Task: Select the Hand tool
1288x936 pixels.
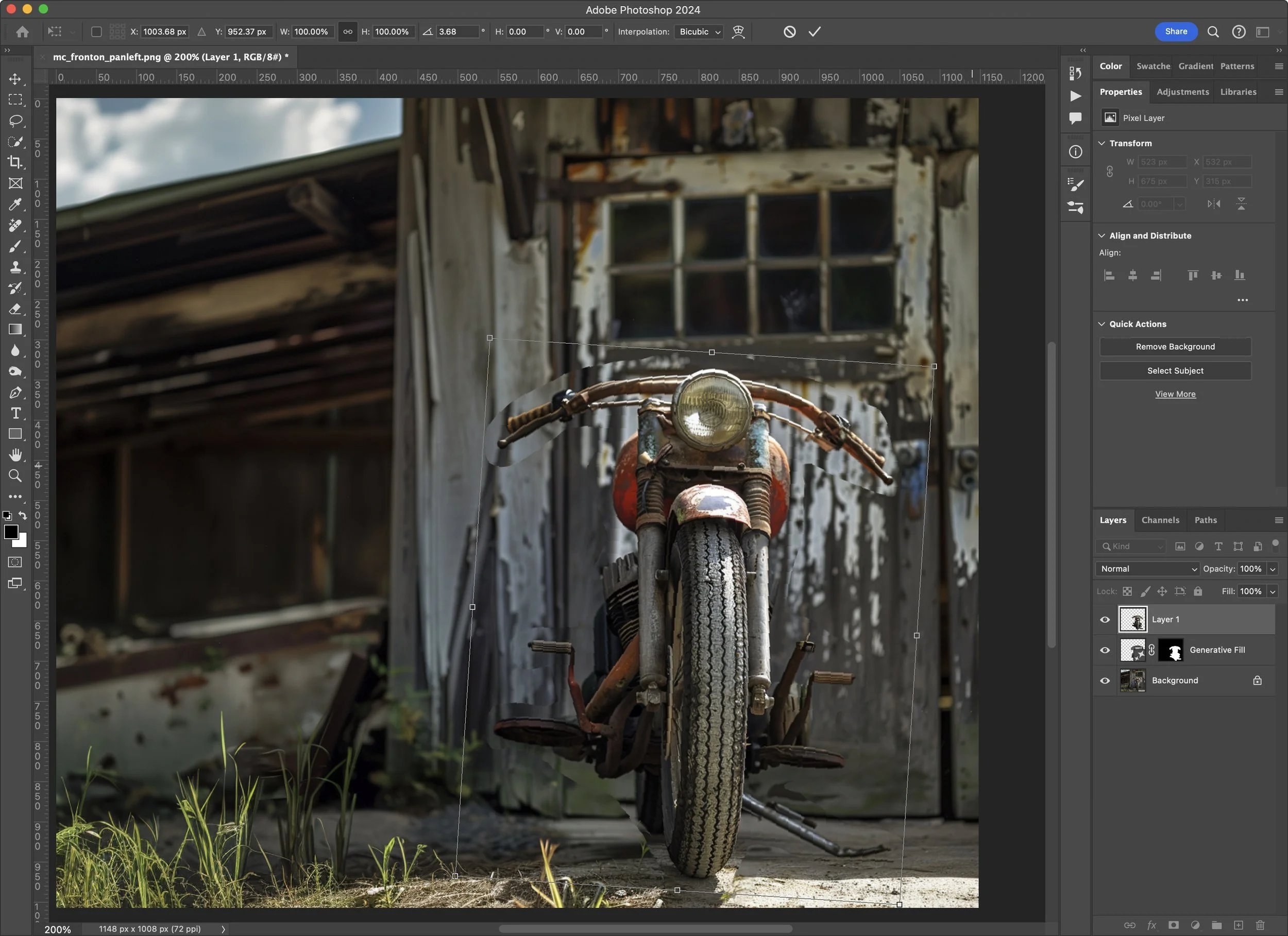Action: tap(15, 455)
